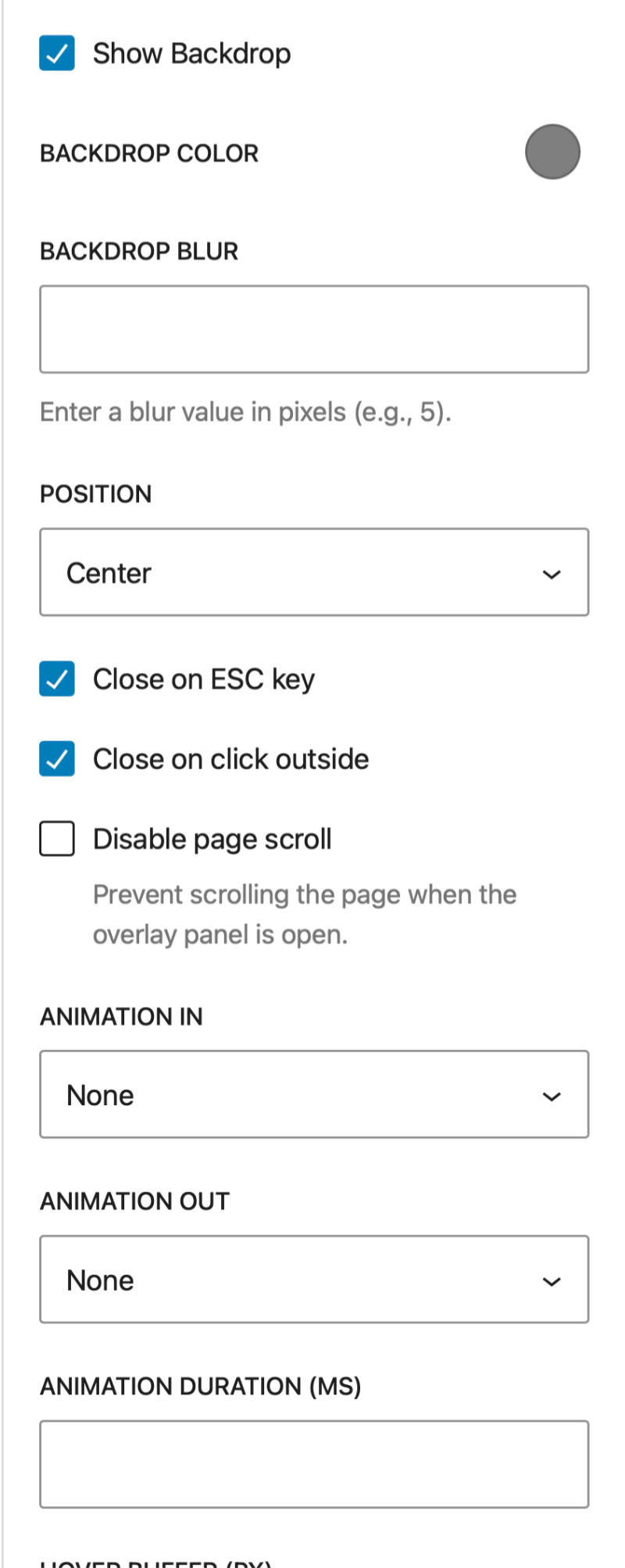Open the Position dropdown
This screenshot has height=1568, width=625.
click(314, 572)
